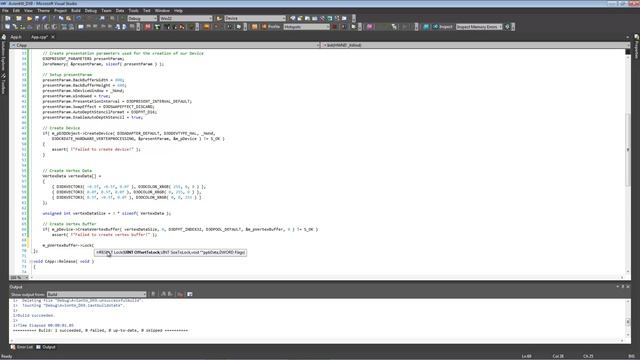Go to previous message in Output

pos(163,294)
